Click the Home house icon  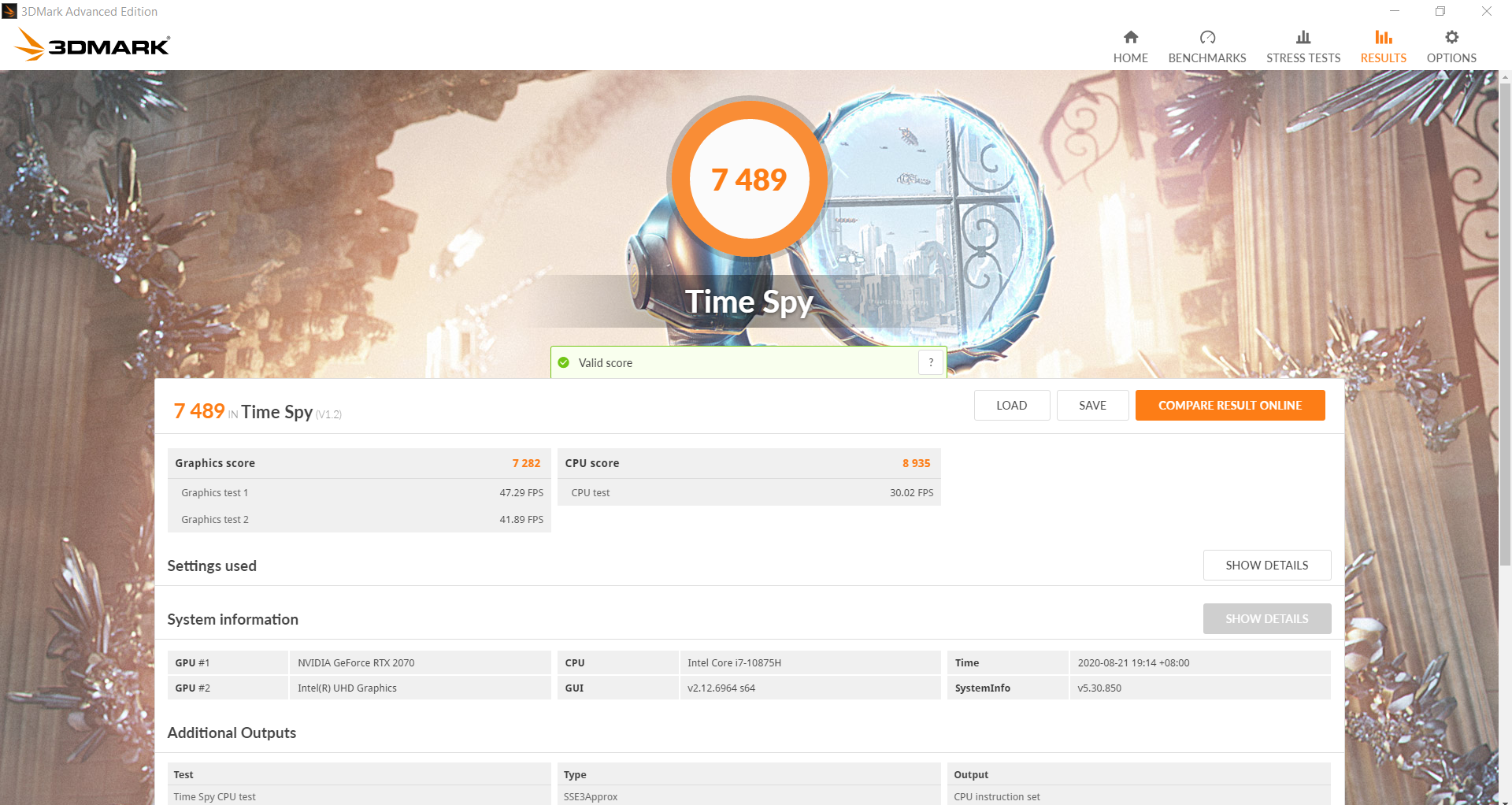click(1131, 37)
